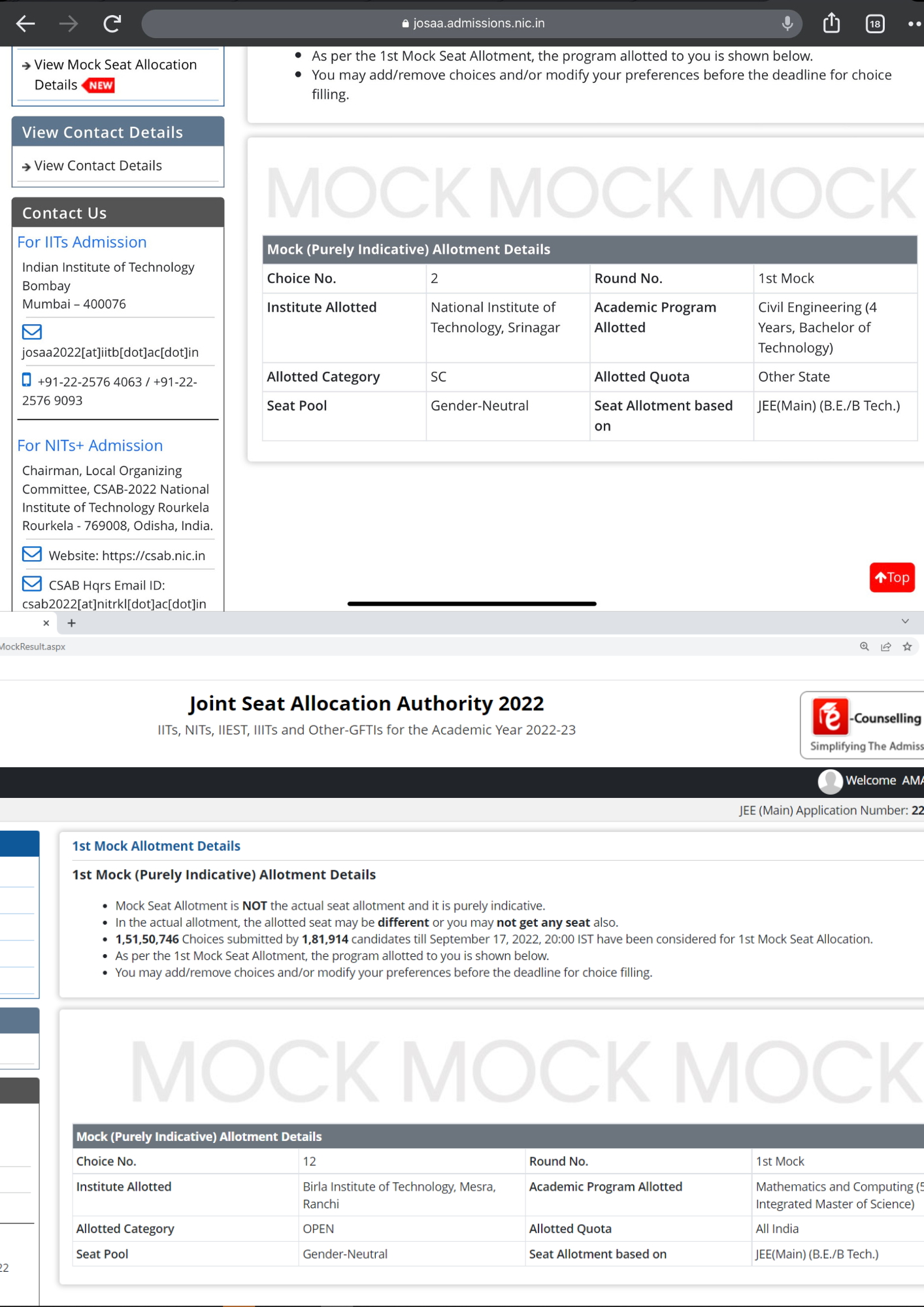The height and width of the screenshot is (1307, 924).
Task: Open View Mock Seat Allocation Details
Action: coord(115,74)
